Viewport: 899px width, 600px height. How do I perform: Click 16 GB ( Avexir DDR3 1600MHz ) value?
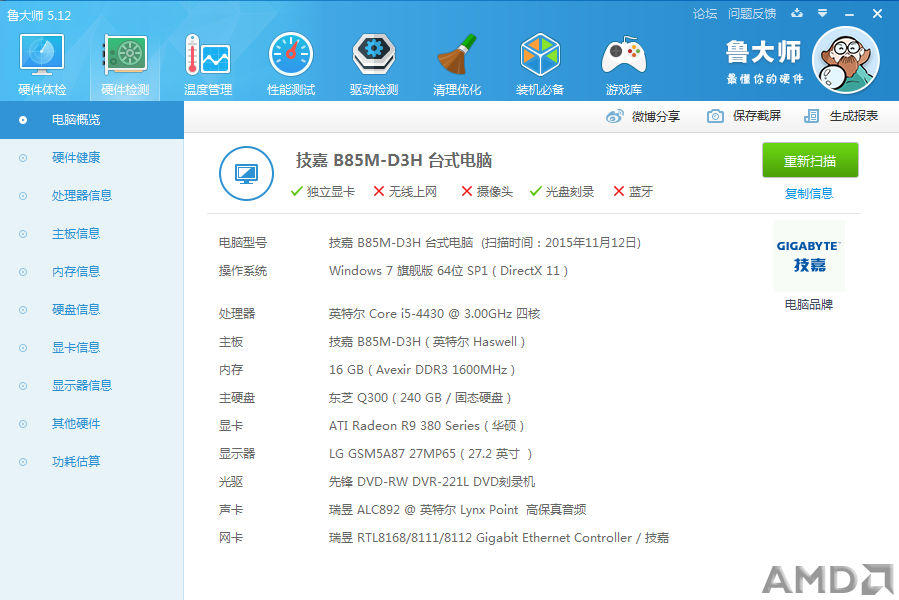[x=422, y=370]
